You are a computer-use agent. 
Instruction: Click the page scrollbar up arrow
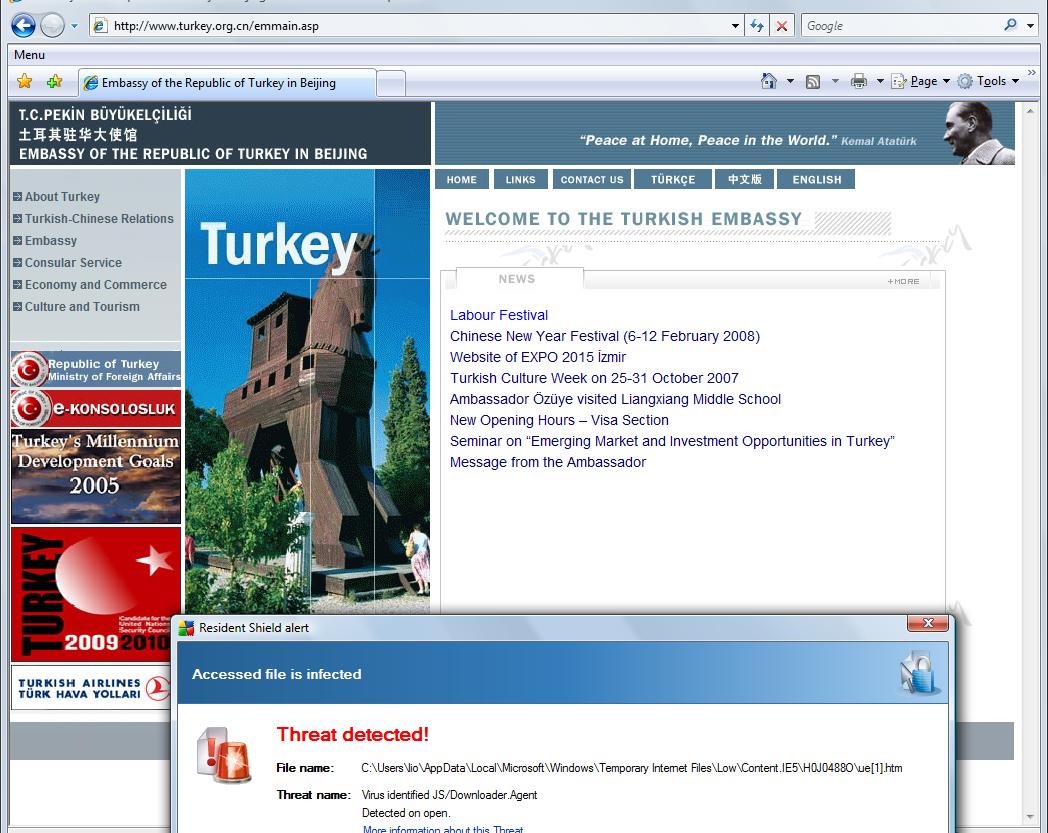tap(1030, 110)
